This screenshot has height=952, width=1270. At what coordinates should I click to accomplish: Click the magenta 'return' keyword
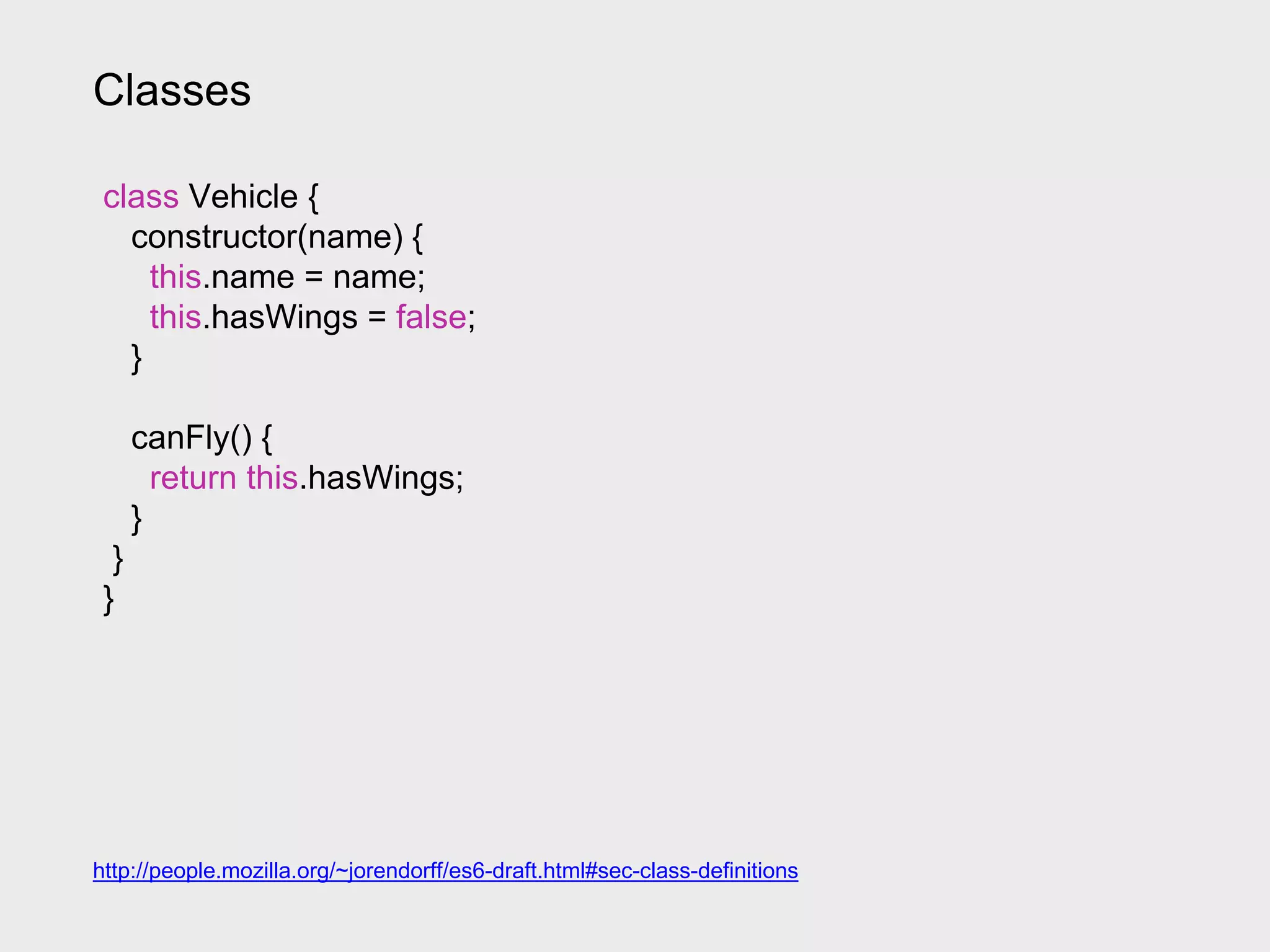coord(193,478)
